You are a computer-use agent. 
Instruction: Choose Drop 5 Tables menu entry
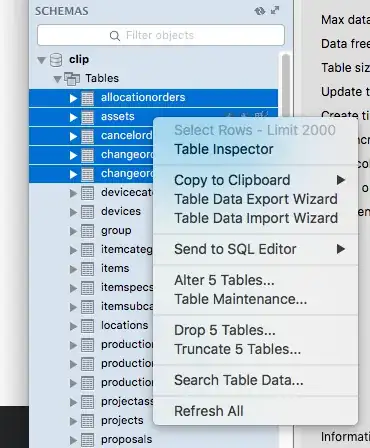point(225,330)
